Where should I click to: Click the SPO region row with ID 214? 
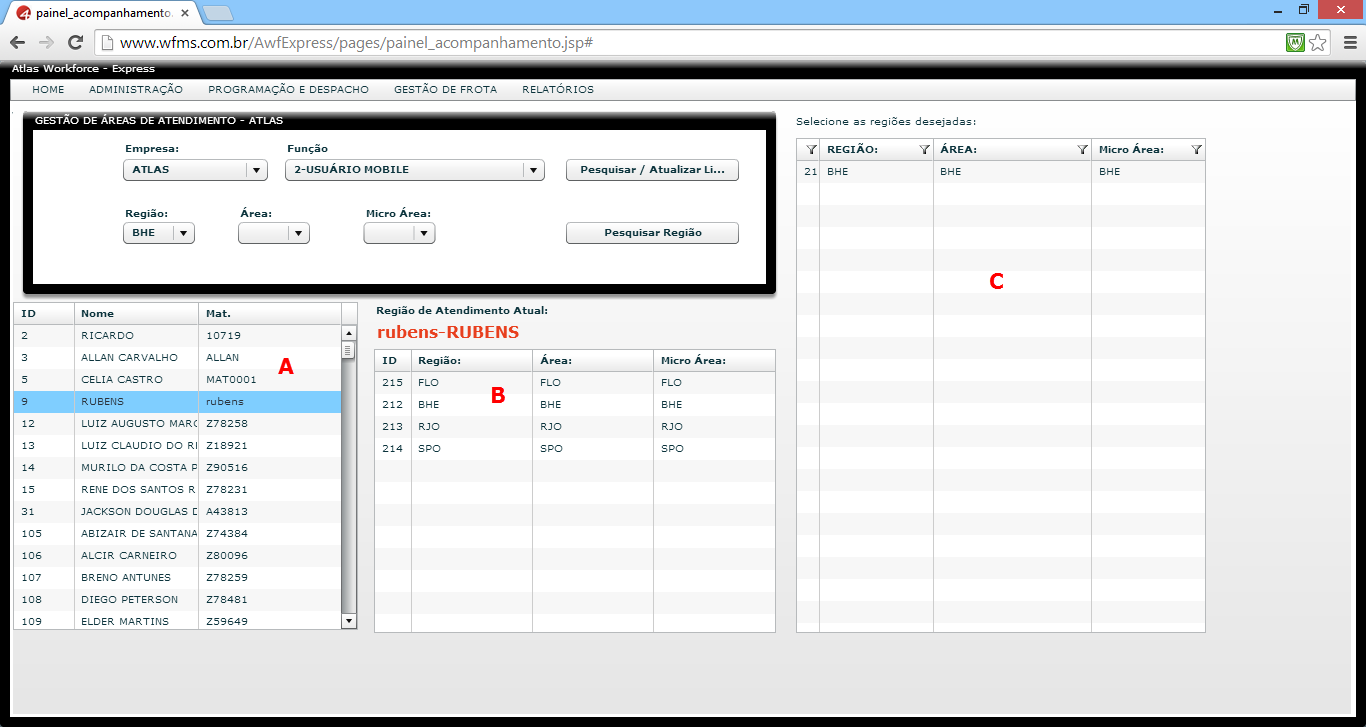(575, 449)
